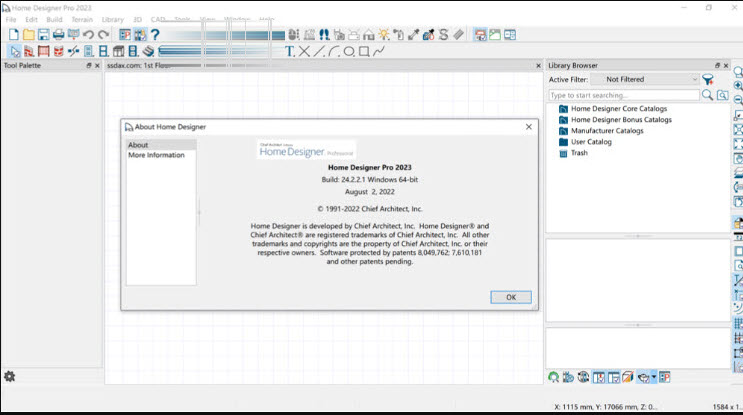Viewport: 743px width, 415px height.
Task: Open Help with the question mark icon
Action: pos(155,35)
